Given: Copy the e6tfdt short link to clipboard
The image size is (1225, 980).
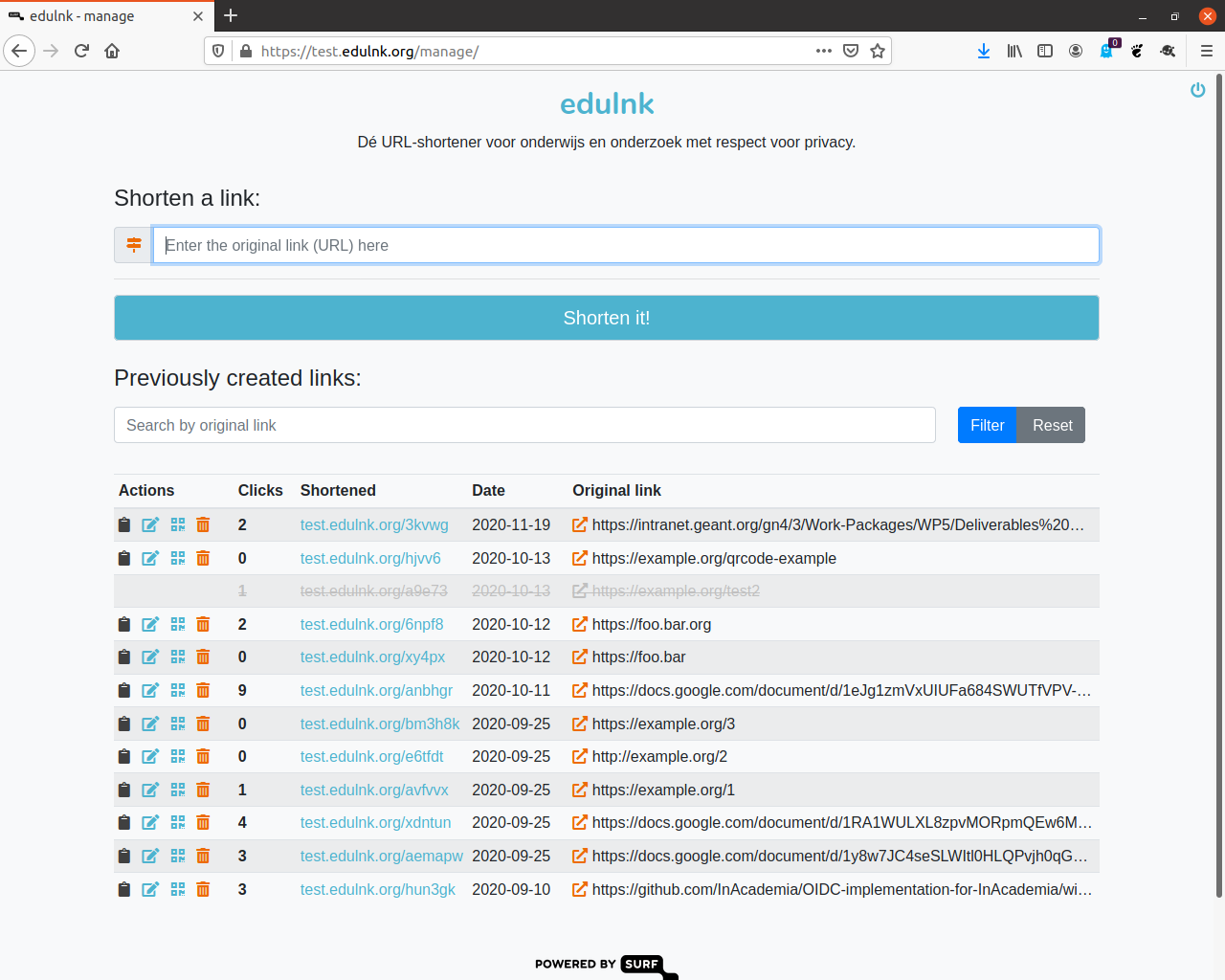Looking at the screenshot, I should point(123,756).
